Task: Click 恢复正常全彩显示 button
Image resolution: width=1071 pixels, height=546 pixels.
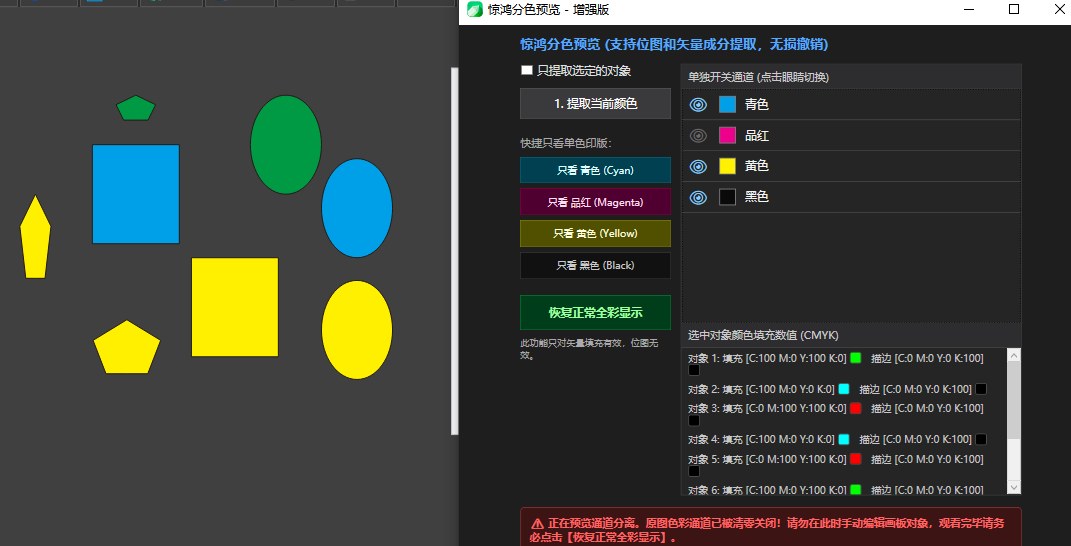Action: tap(595, 313)
